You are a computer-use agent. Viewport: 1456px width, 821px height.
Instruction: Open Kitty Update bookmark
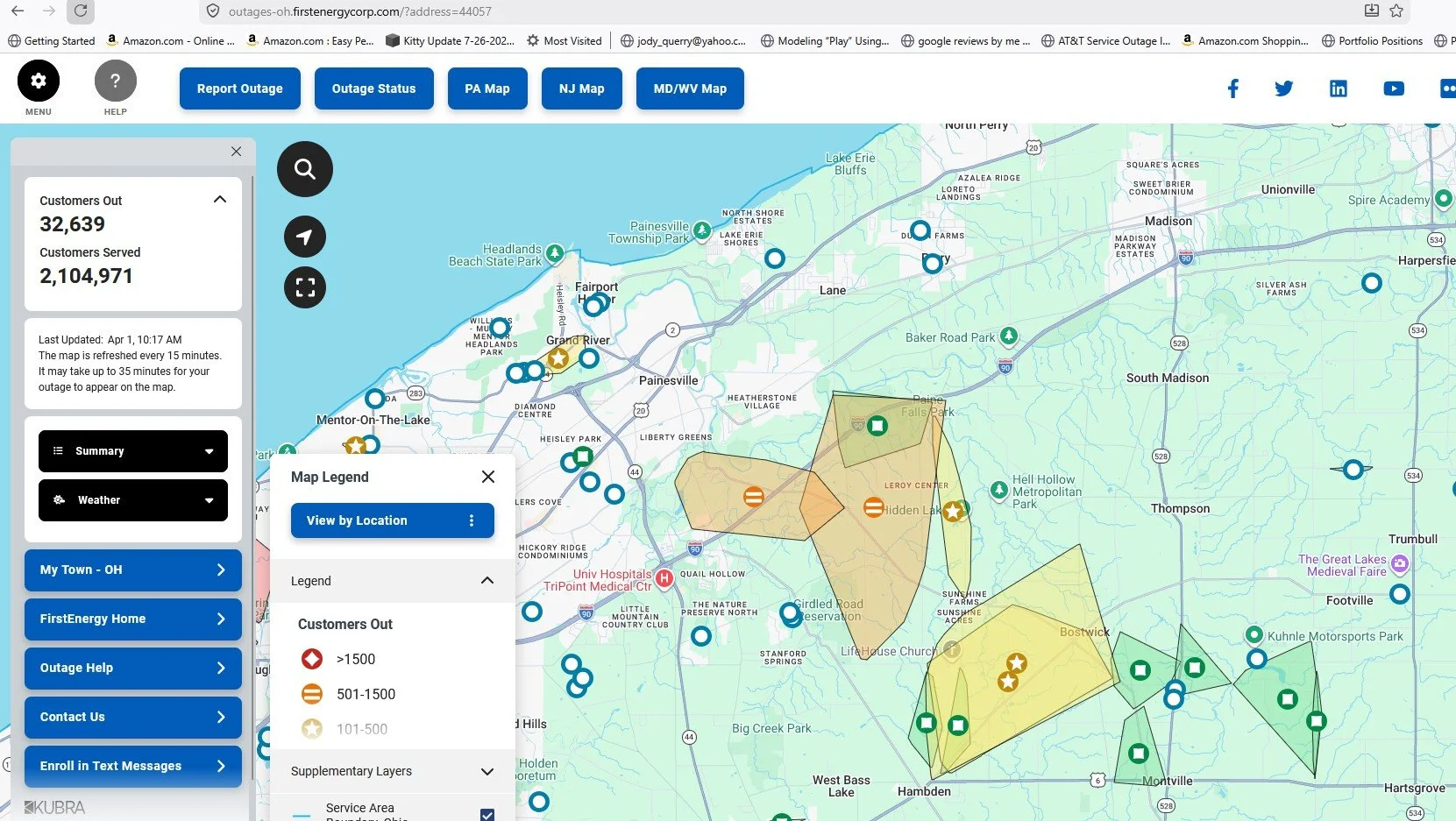coord(451,40)
